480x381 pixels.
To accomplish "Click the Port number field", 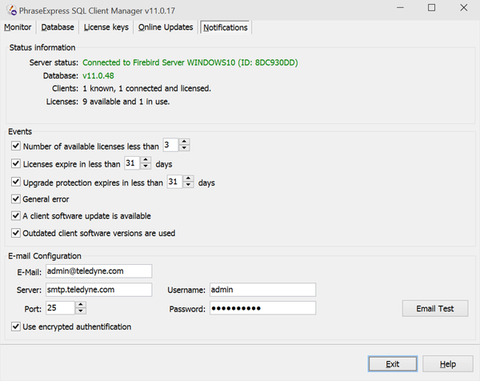I will tap(60, 308).
